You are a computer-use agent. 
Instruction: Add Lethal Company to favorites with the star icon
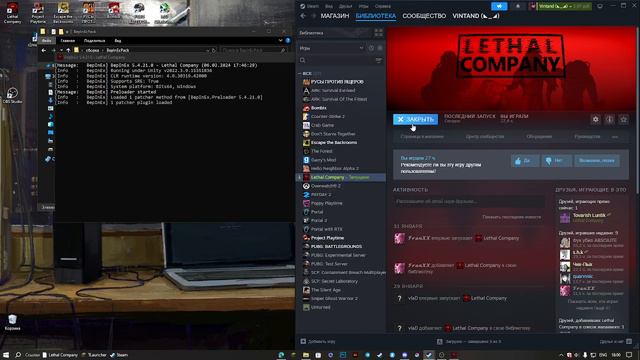click(623, 119)
